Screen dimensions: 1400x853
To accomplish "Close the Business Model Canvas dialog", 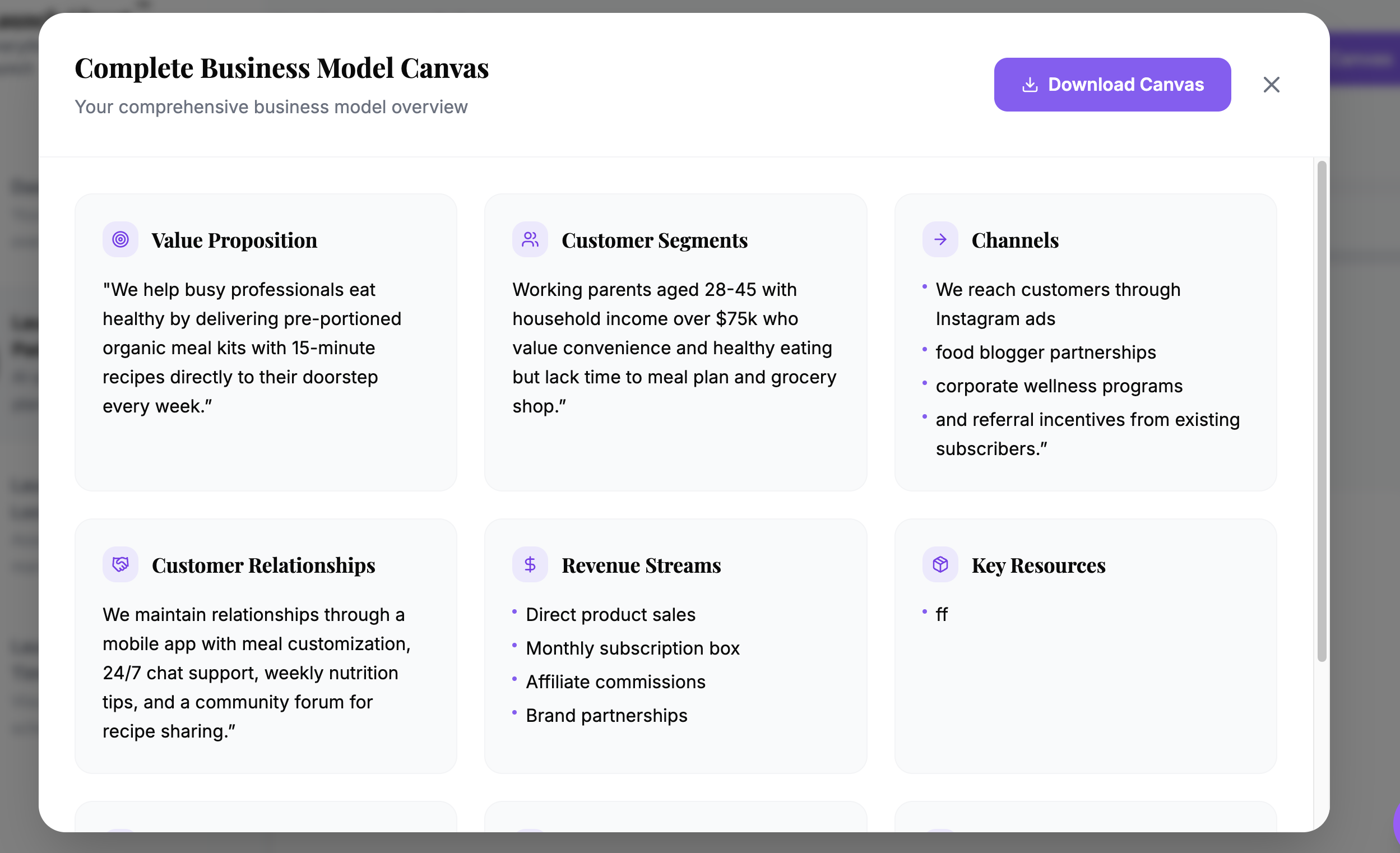I will click(1271, 85).
